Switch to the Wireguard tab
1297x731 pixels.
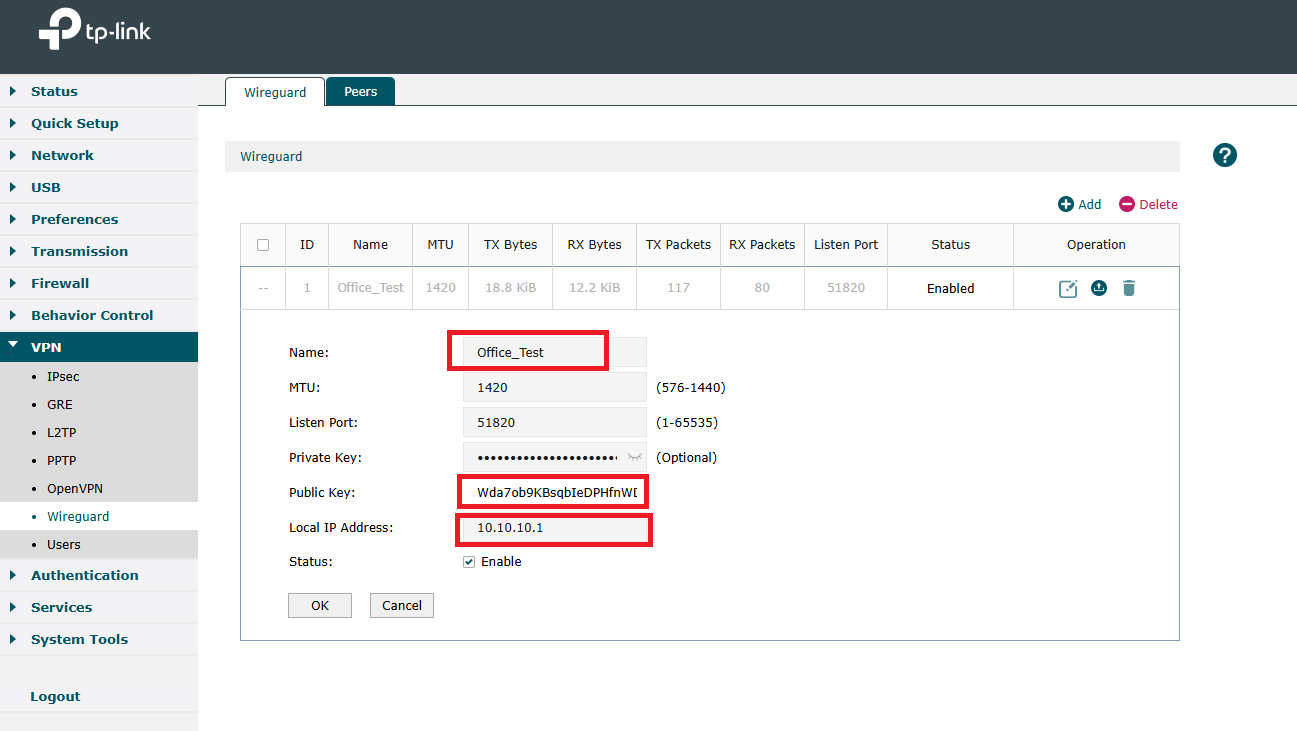(x=275, y=92)
